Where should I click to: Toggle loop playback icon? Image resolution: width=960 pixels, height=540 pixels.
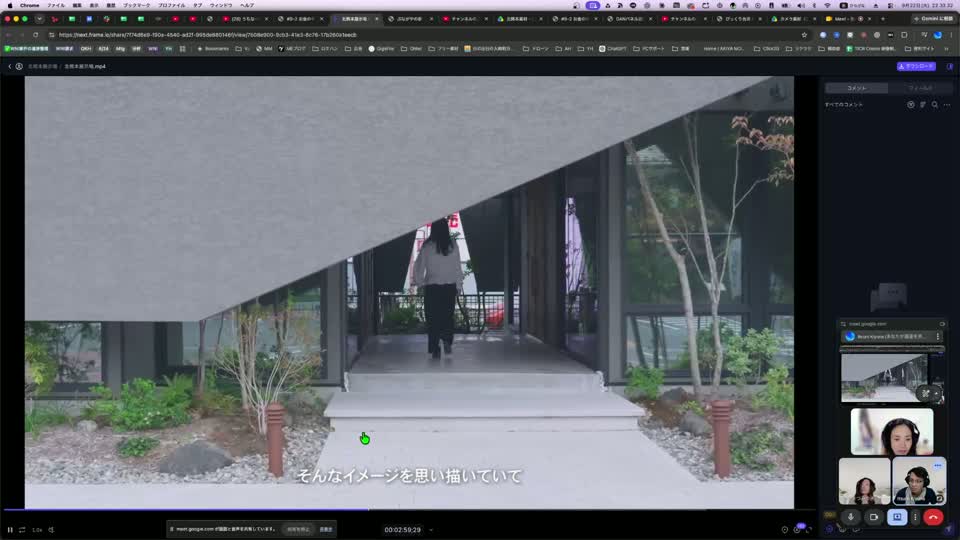pos(22,530)
